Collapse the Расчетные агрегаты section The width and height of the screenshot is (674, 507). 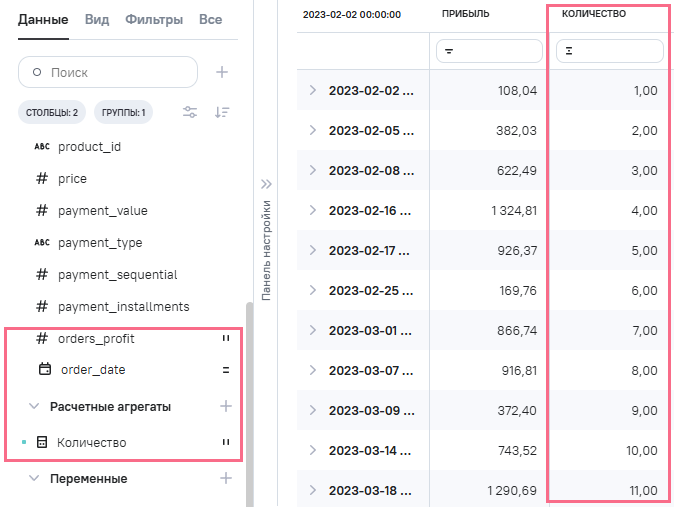[34, 407]
